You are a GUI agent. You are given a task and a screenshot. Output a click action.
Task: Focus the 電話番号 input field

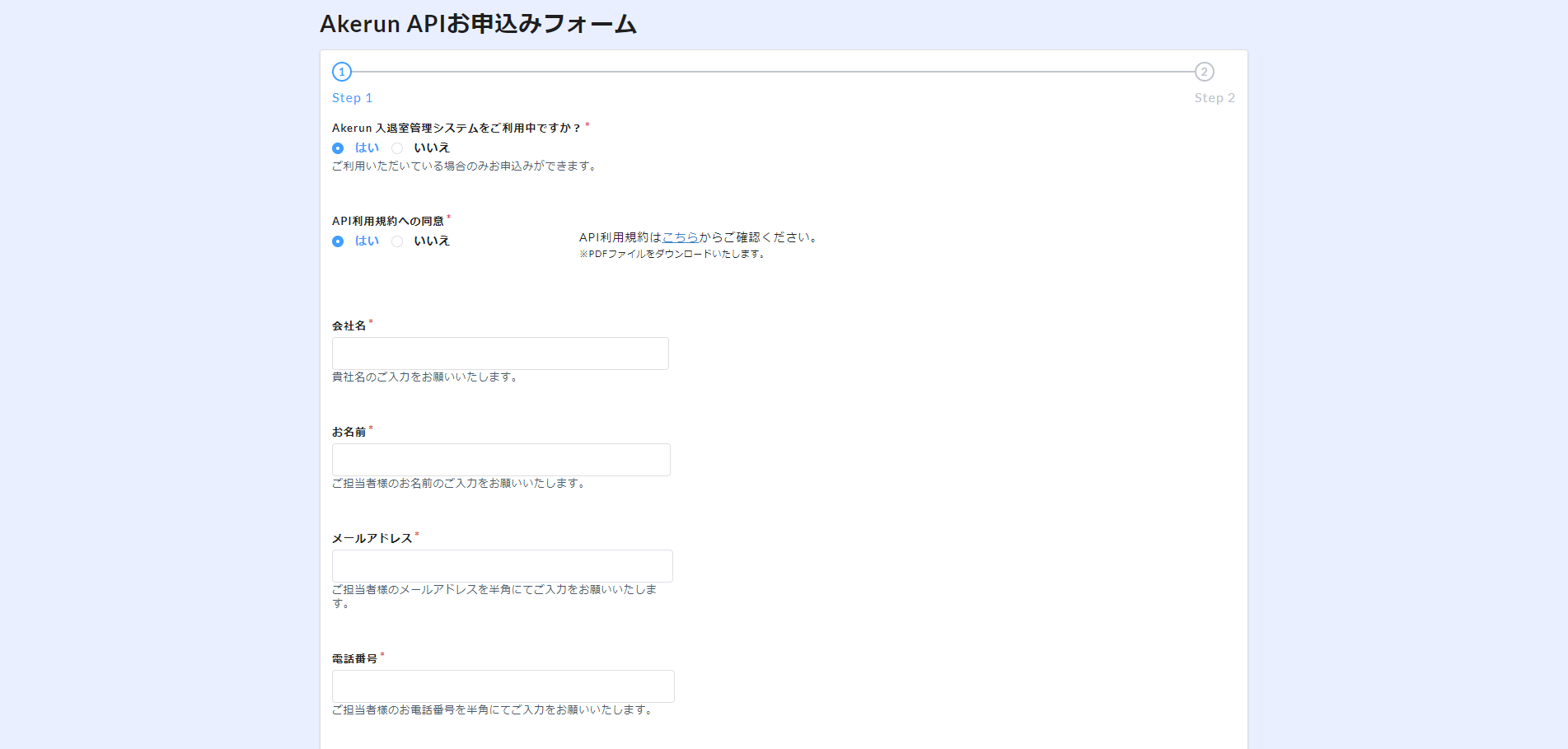click(x=503, y=686)
